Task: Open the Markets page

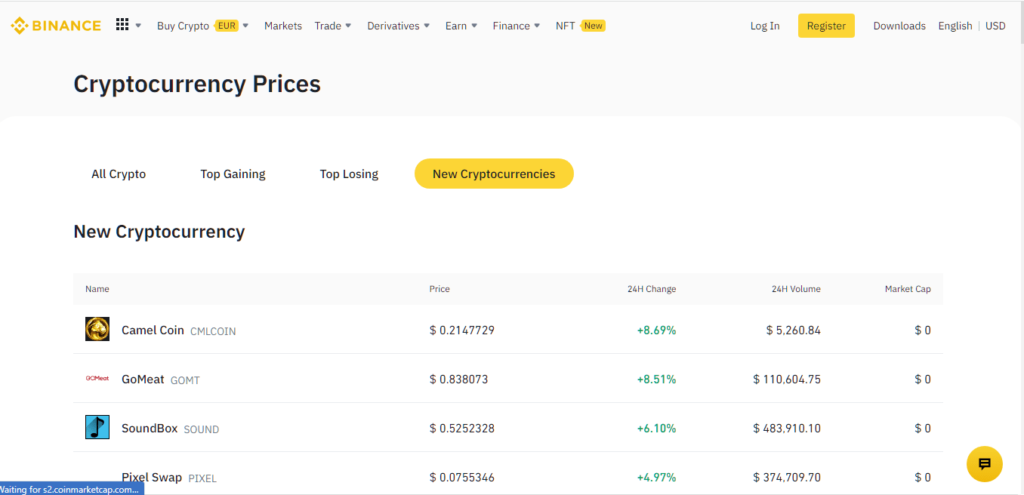Action: tap(283, 26)
